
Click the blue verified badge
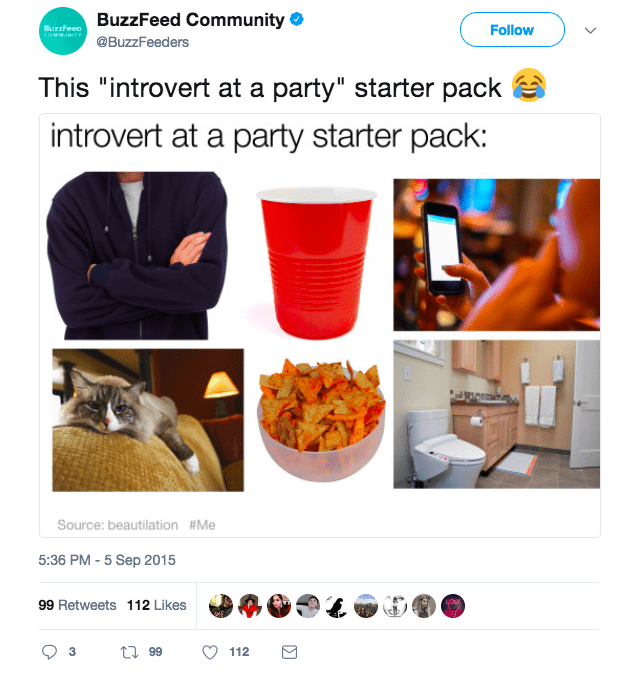click(297, 19)
